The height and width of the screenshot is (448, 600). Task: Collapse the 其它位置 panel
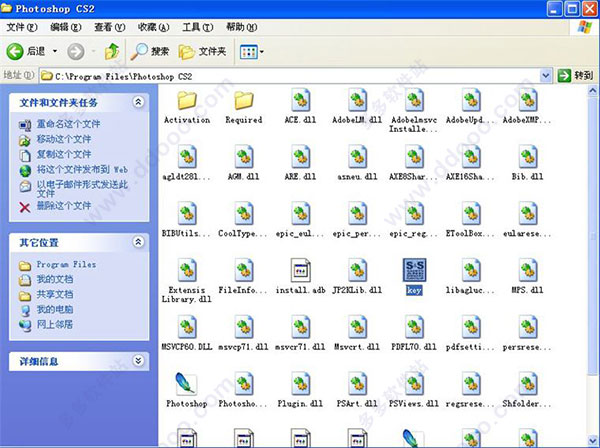pos(138,242)
